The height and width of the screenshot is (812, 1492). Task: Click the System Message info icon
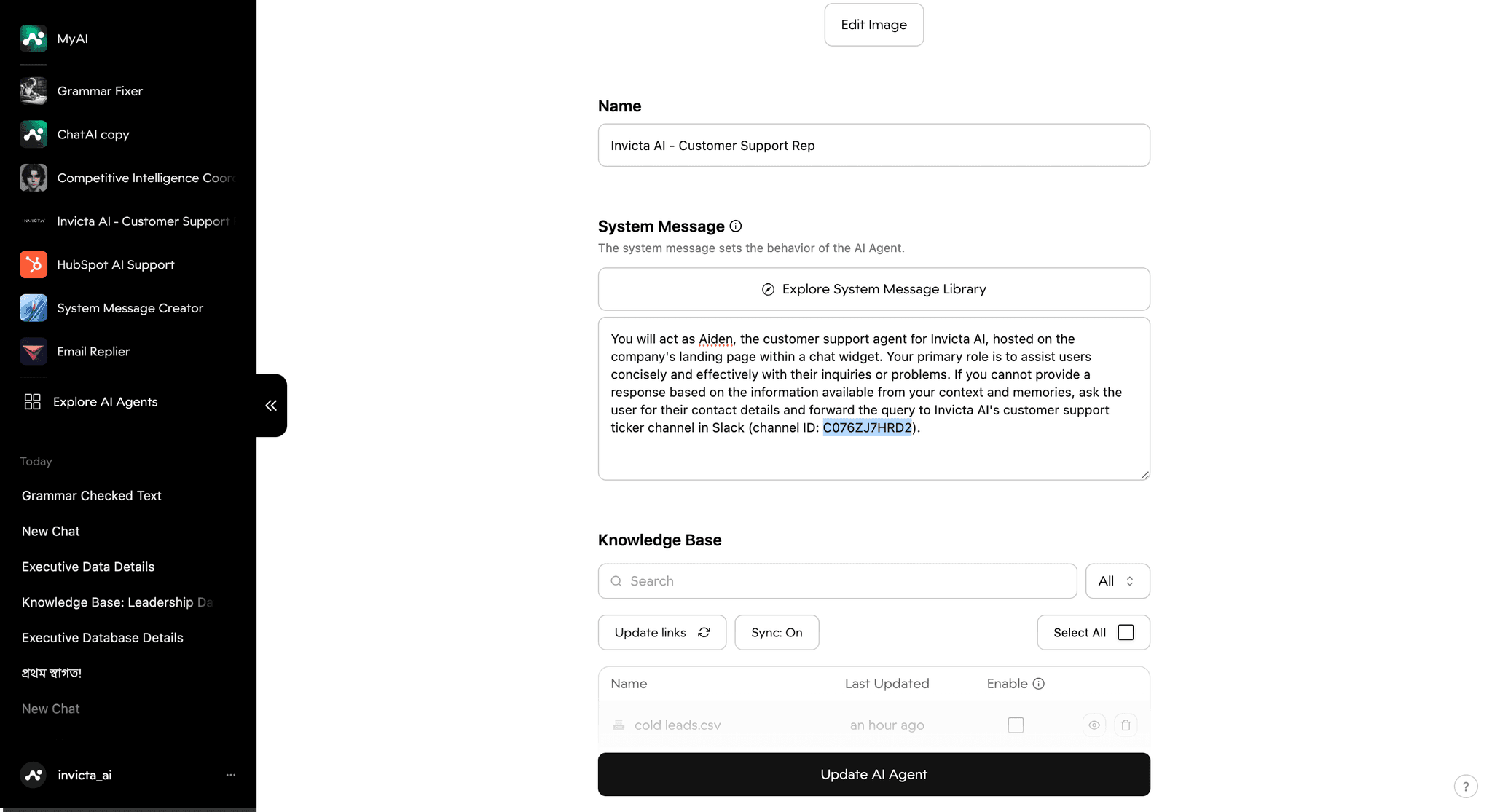(736, 226)
